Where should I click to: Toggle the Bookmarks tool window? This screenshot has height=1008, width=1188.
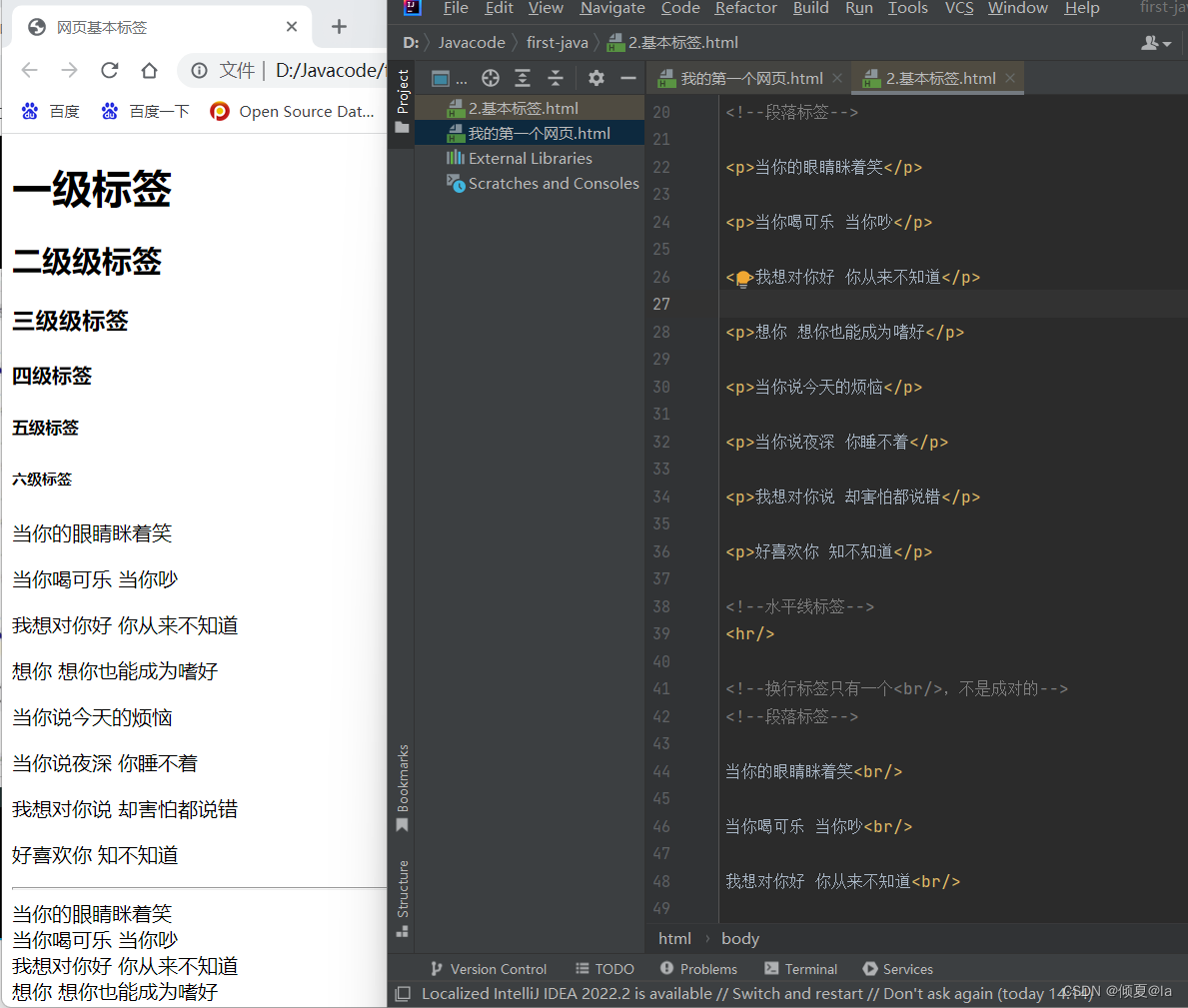click(403, 787)
